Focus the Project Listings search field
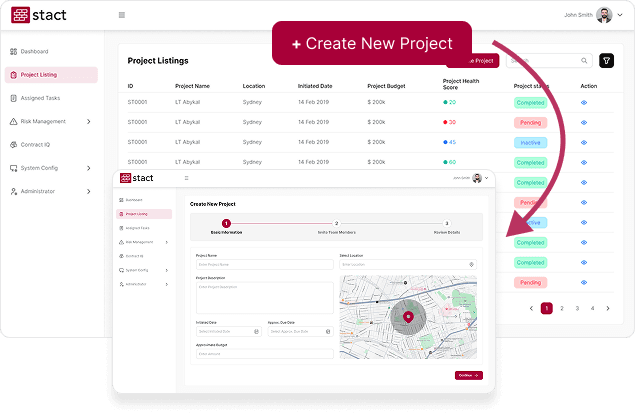This screenshot has height=414, width=635. [549, 61]
